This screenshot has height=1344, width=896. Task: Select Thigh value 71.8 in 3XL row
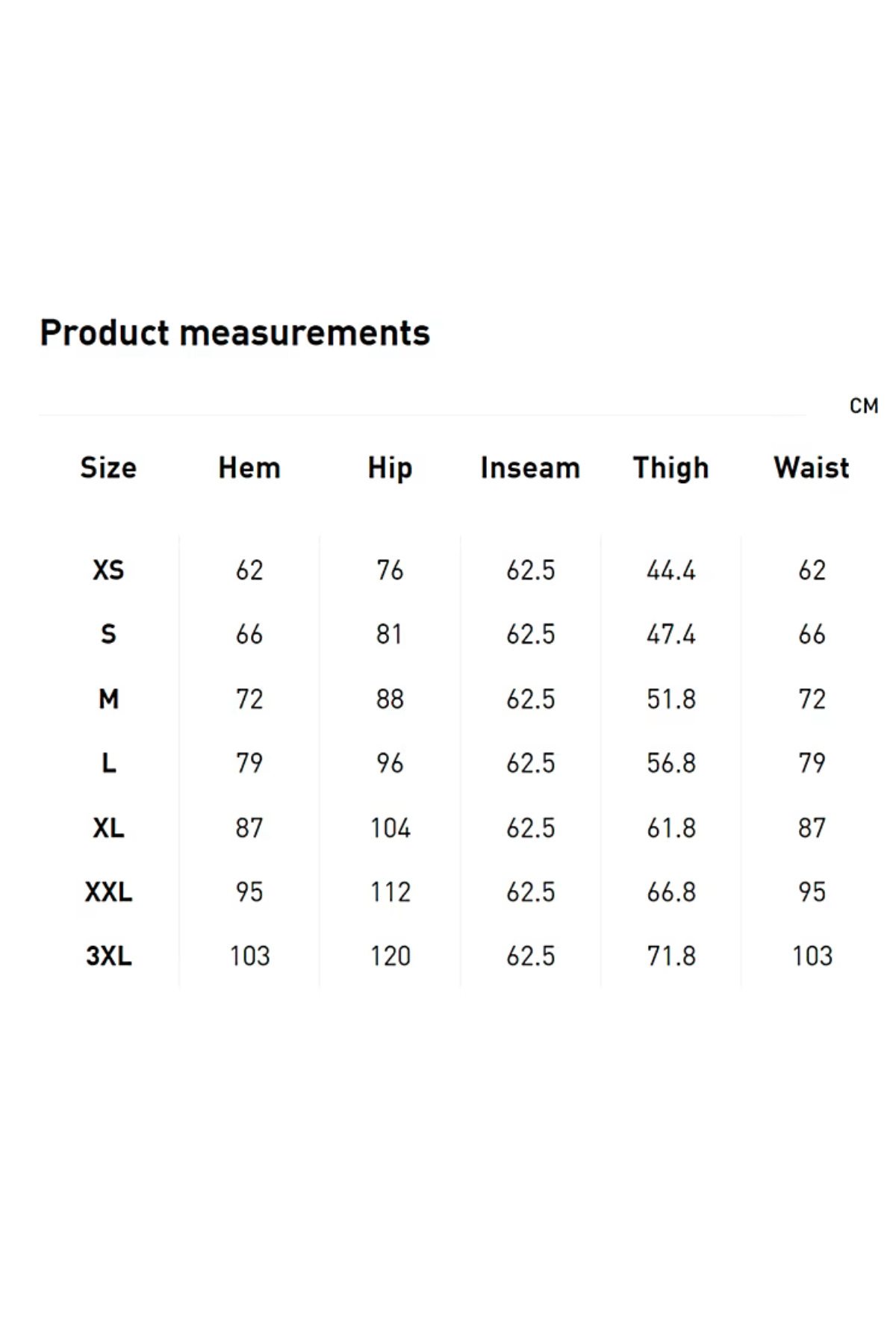point(671,956)
